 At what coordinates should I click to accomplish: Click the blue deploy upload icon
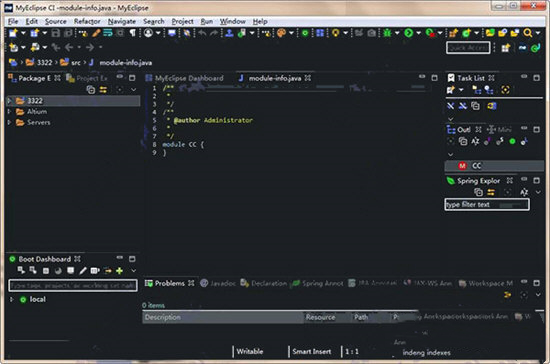[229, 33]
